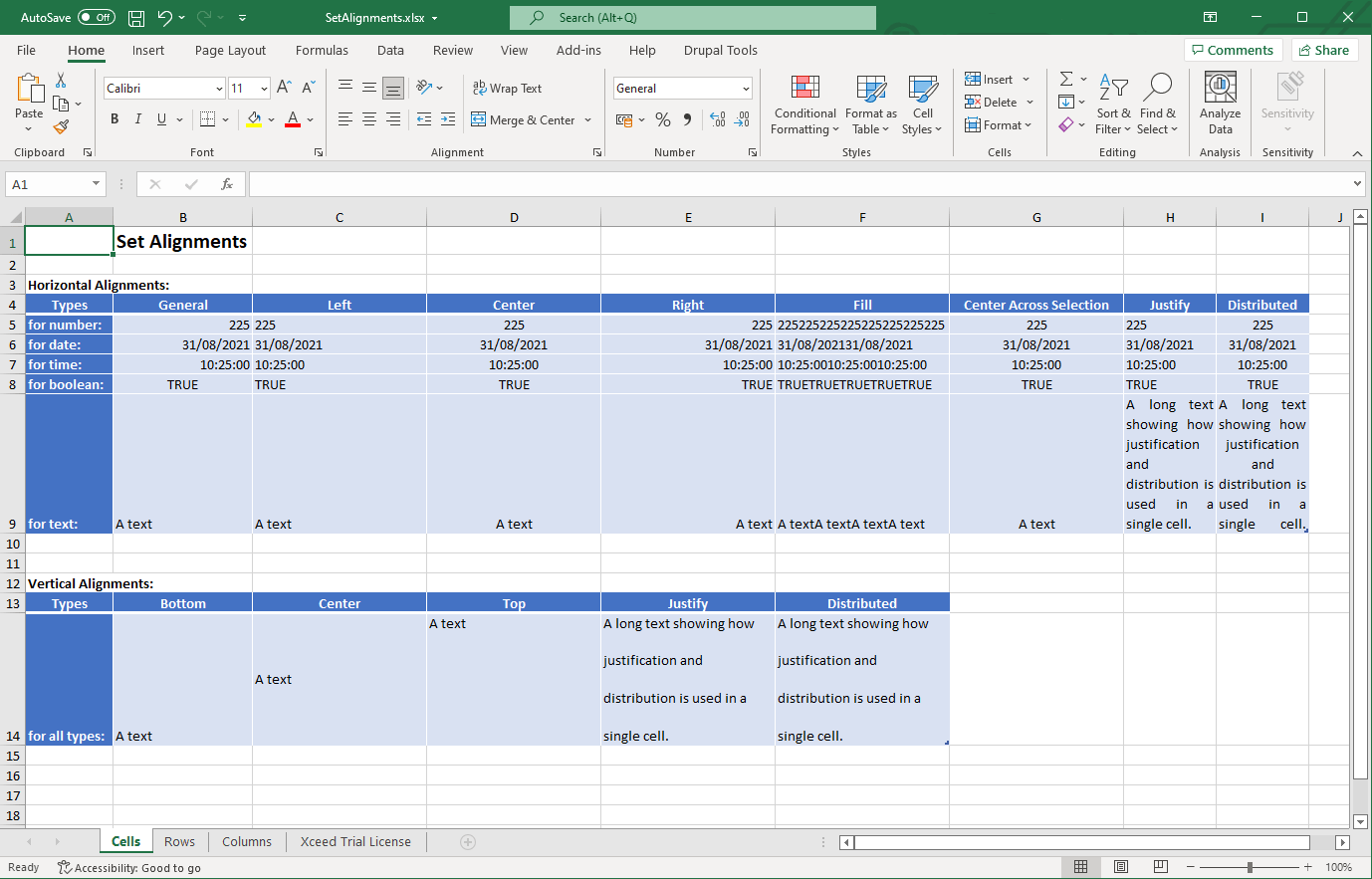Screen dimensions: 1372x879
Task: Apply Top Align to the cell
Action: point(345,88)
